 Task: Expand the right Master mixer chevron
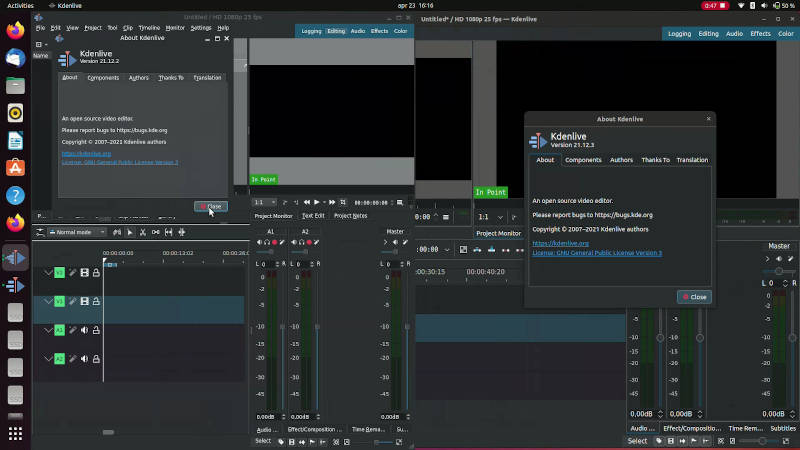coord(767,259)
